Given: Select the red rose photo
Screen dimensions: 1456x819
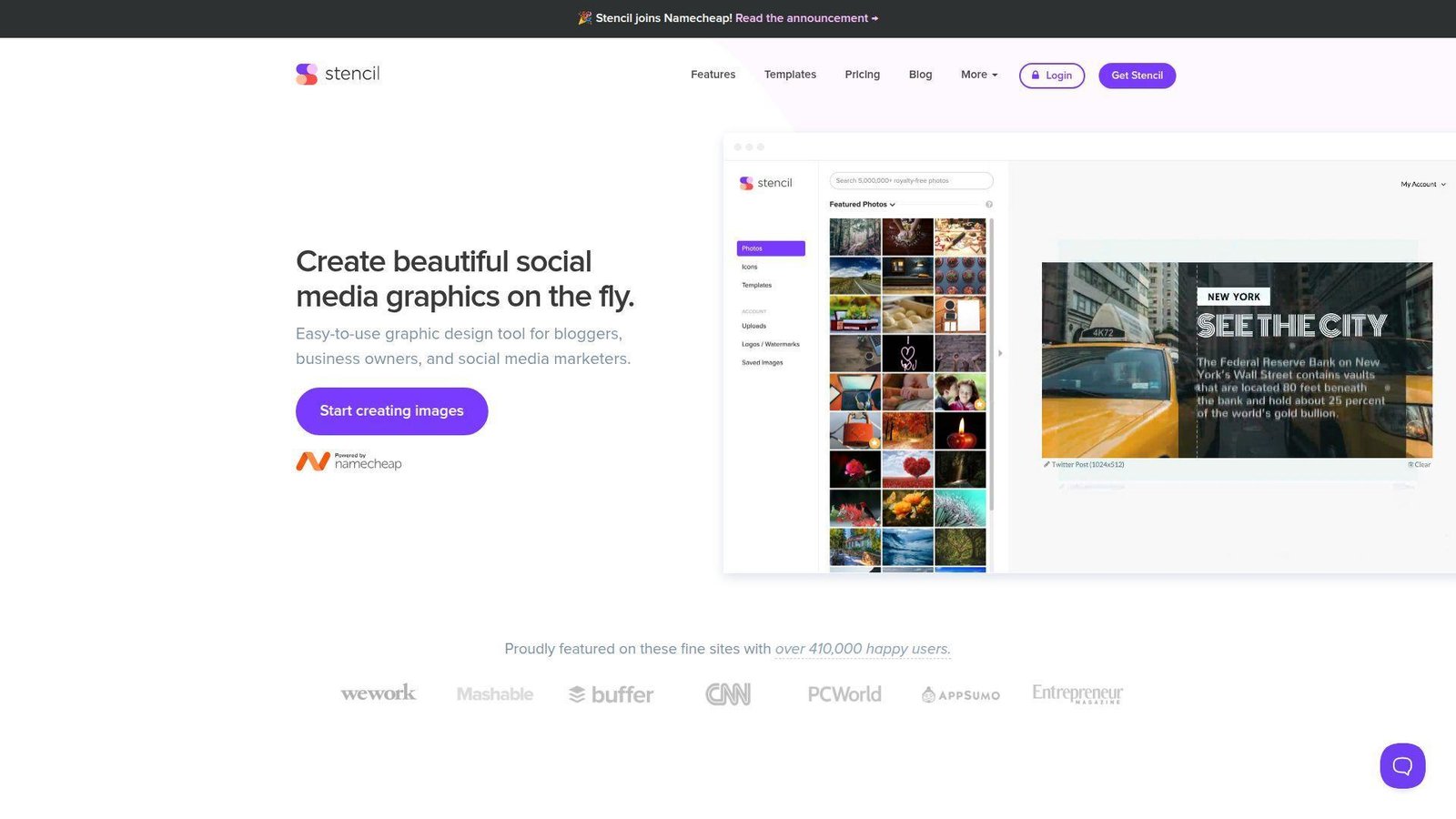Looking at the screenshot, I should click(x=854, y=470).
